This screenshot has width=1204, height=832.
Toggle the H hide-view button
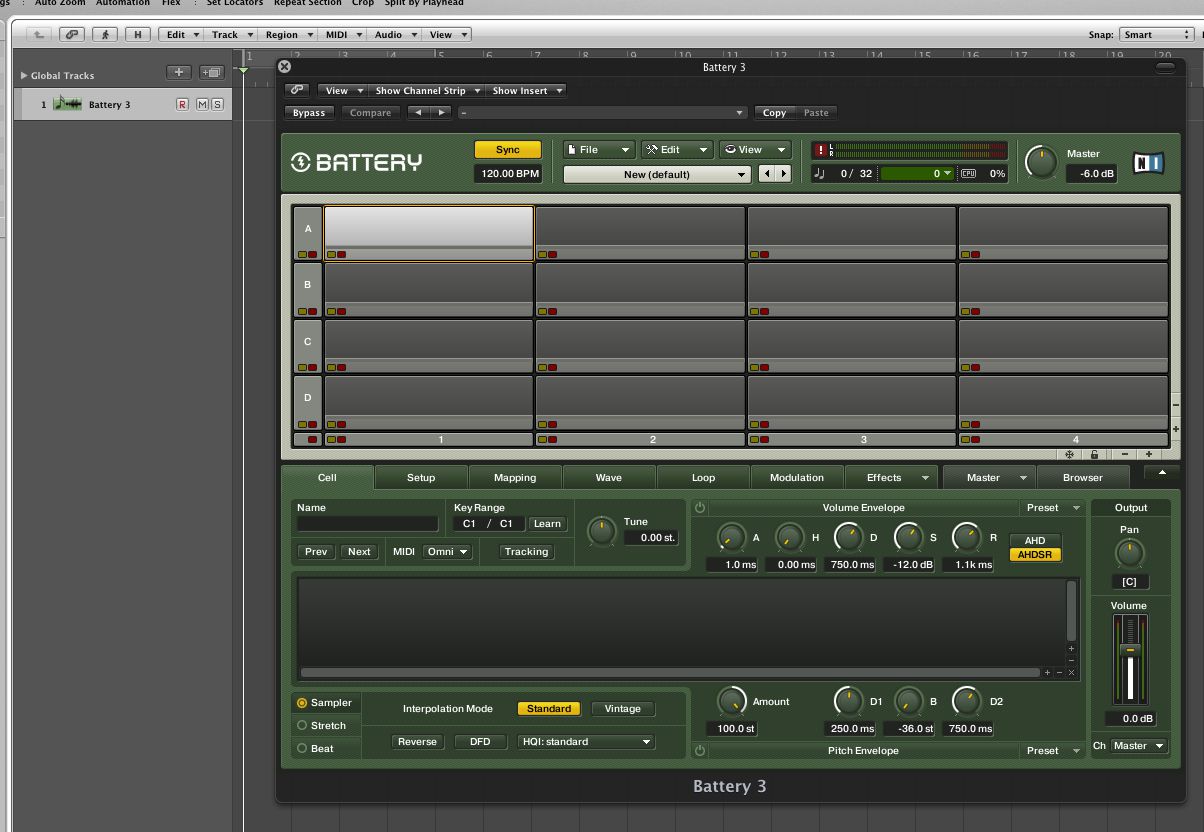click(137, 34)
